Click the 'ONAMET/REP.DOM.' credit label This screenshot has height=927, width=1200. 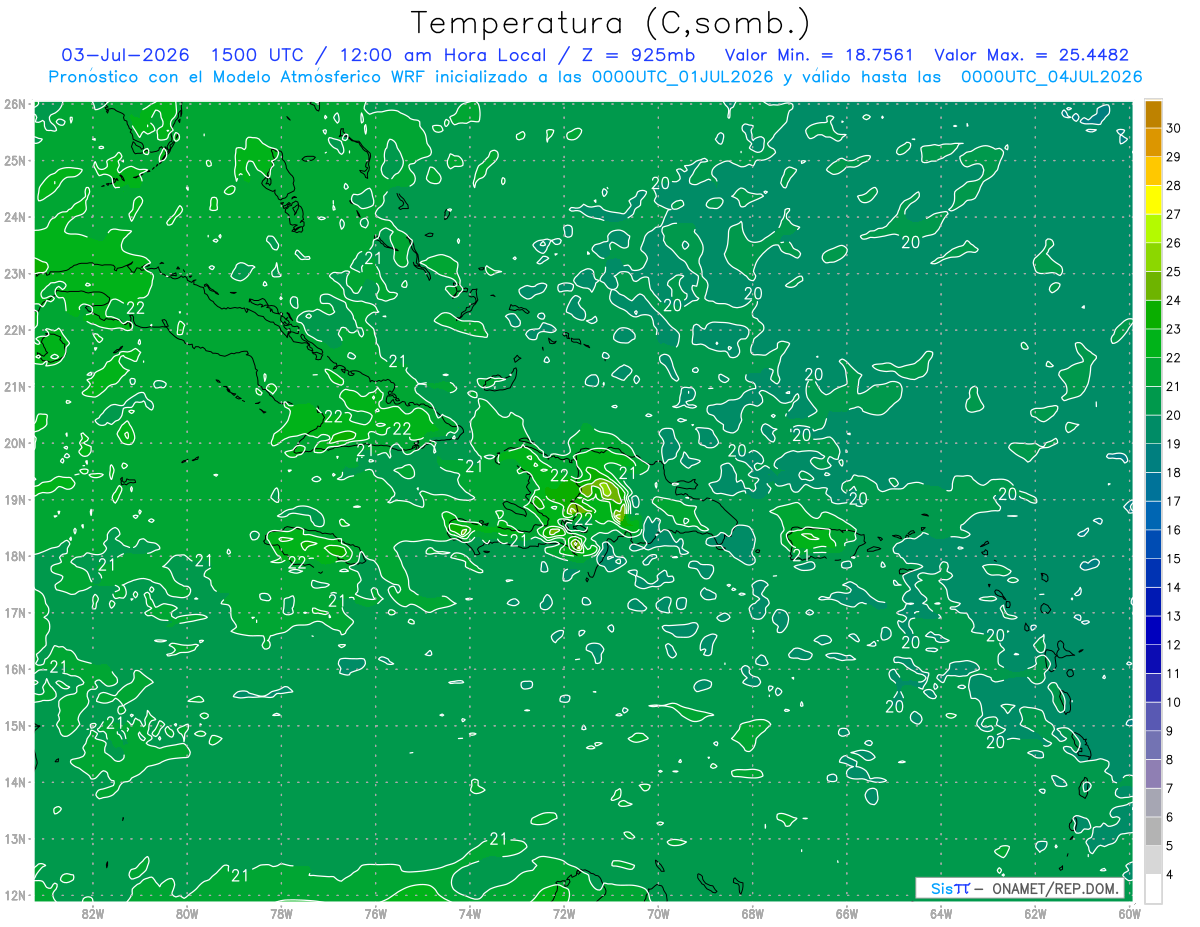1054,889
